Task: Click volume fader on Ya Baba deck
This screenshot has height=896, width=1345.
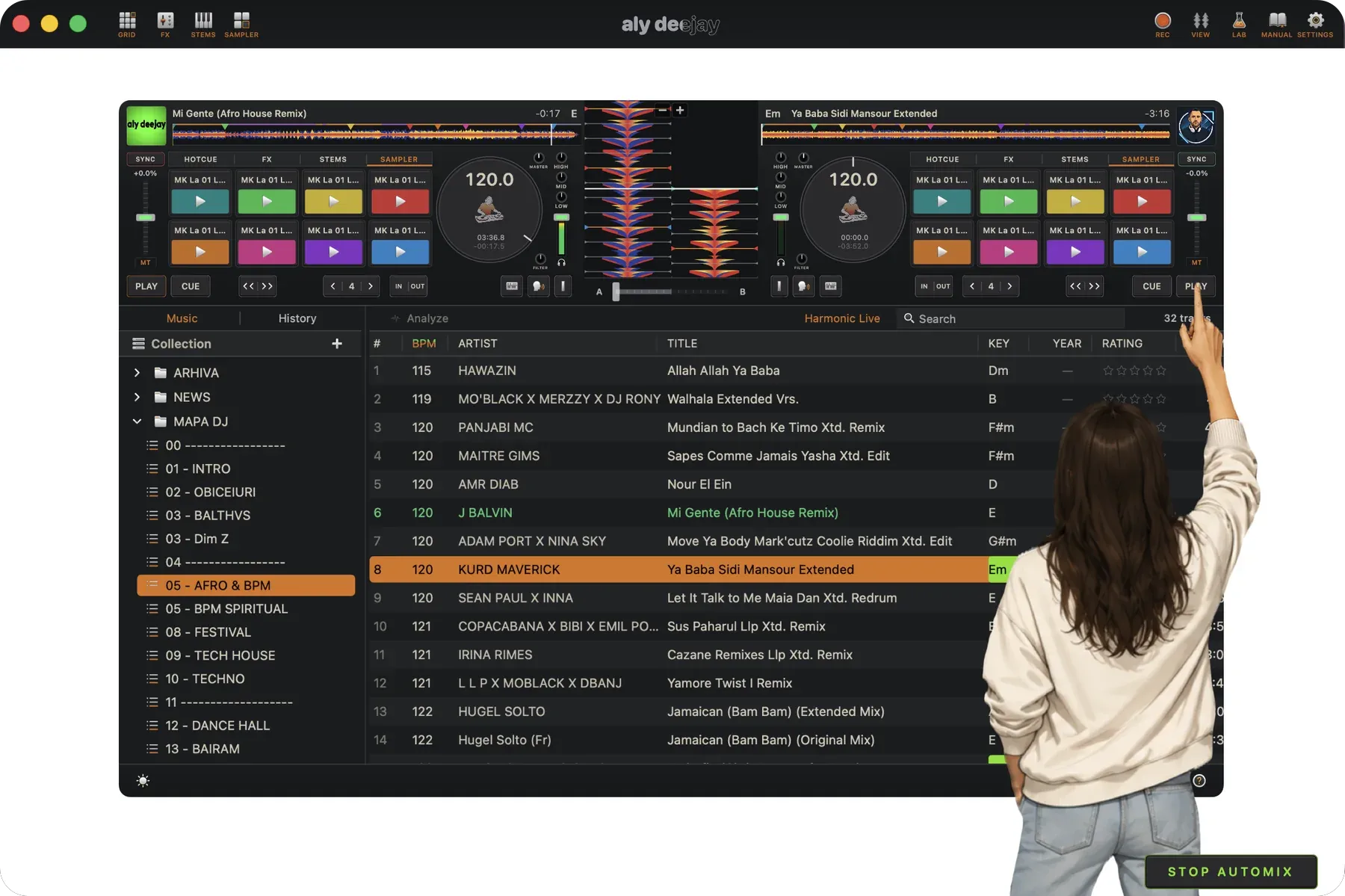Action: click(781, 217)
